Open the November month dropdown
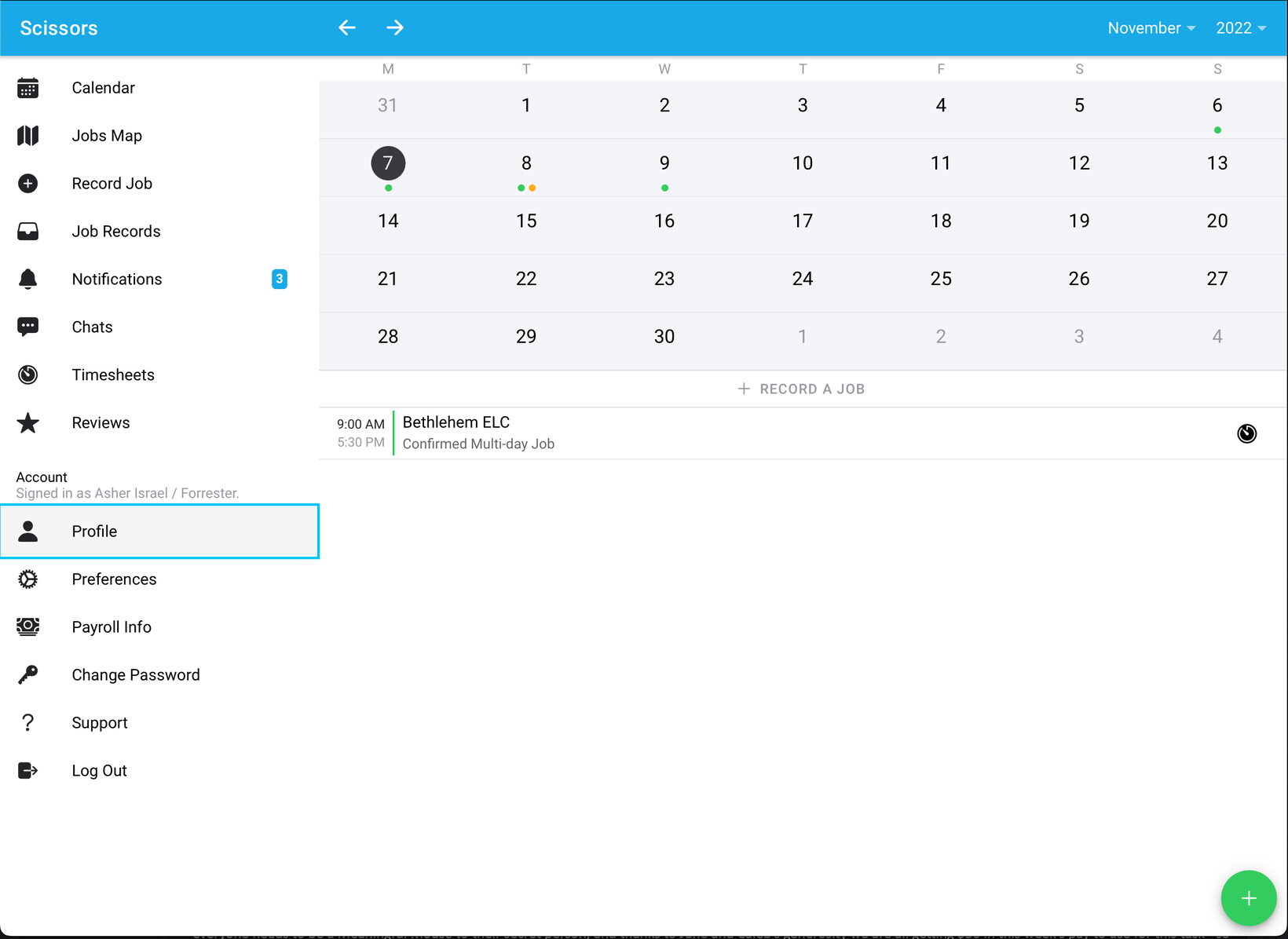This screenshot has height=939, width=1288. 1151,27
